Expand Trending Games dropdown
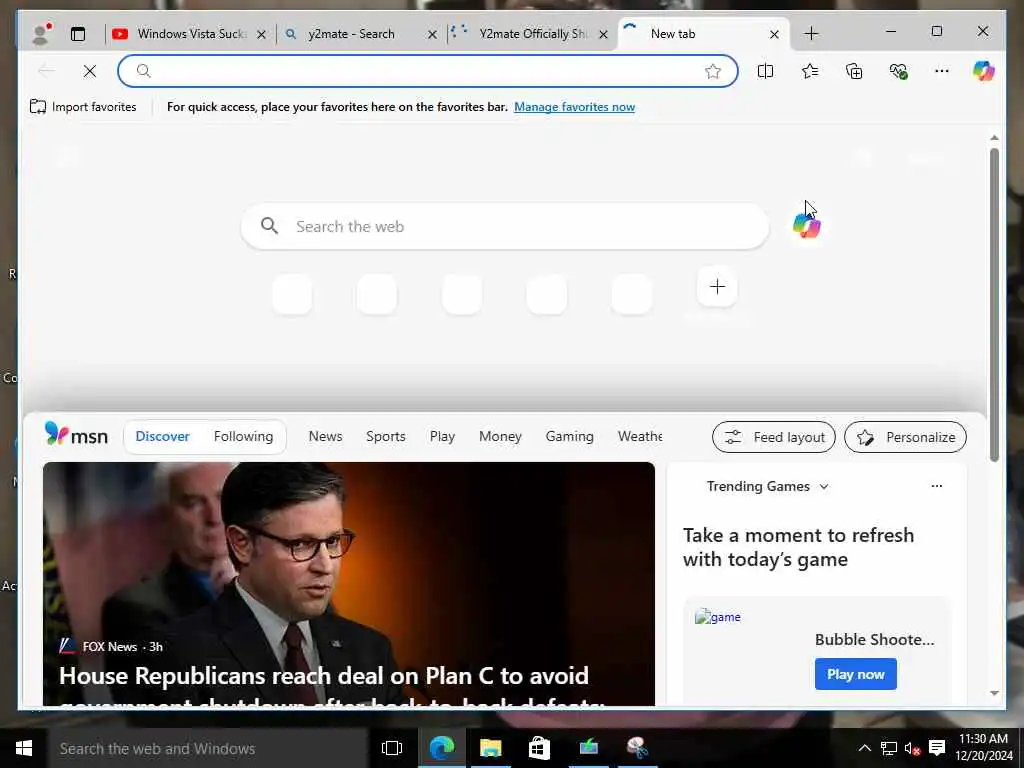Image resolution: width=1024 pixels, height=768 pixels. (767, 487)
